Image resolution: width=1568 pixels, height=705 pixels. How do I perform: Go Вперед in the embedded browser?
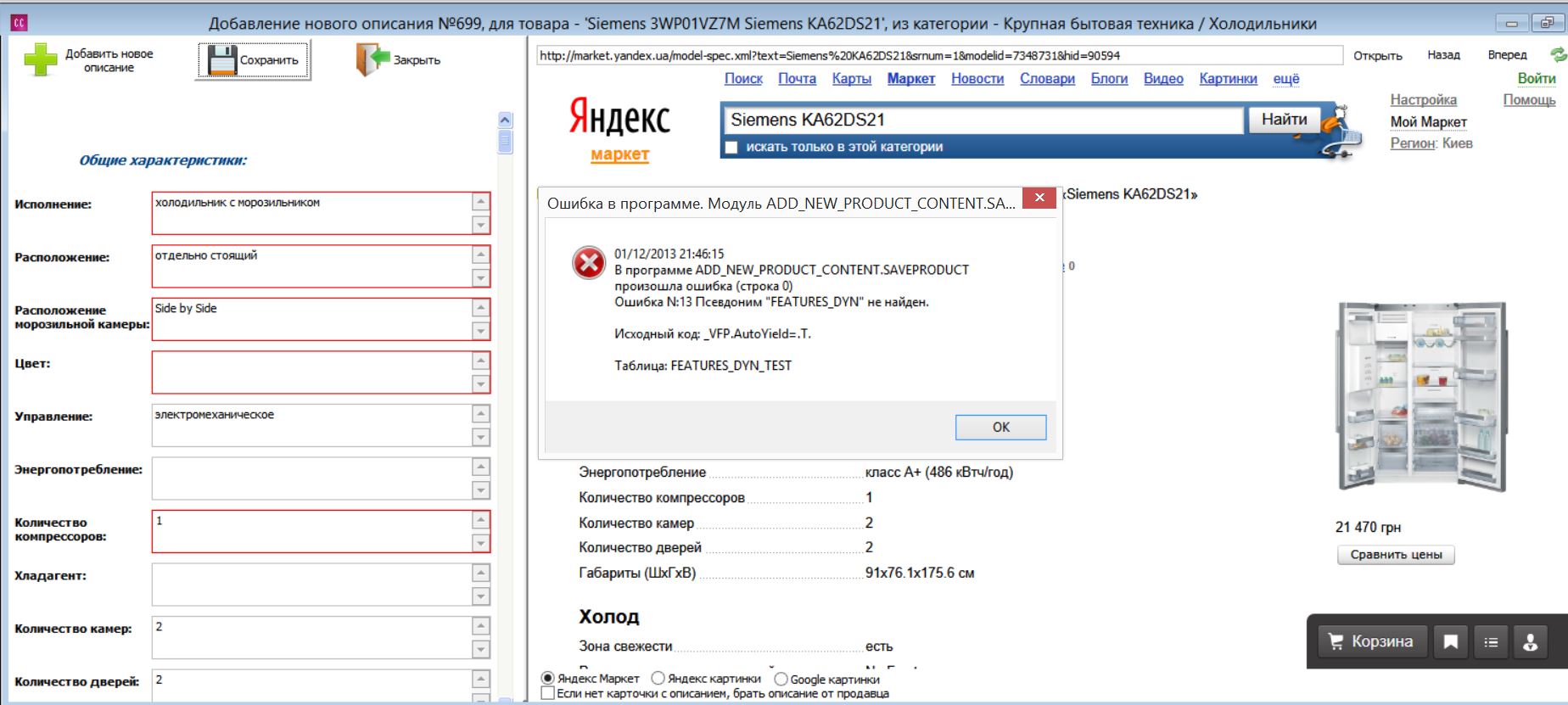click(1507, 55)
